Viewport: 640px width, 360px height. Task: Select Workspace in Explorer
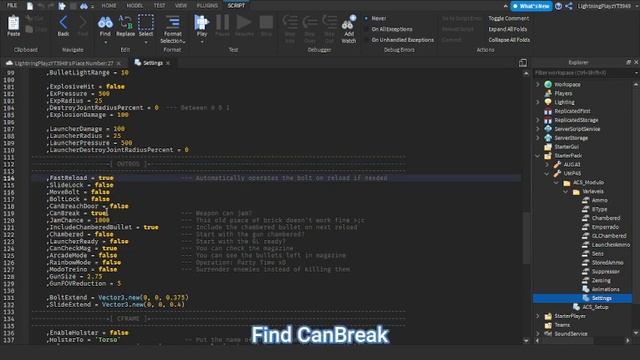[x=567, y=84]
